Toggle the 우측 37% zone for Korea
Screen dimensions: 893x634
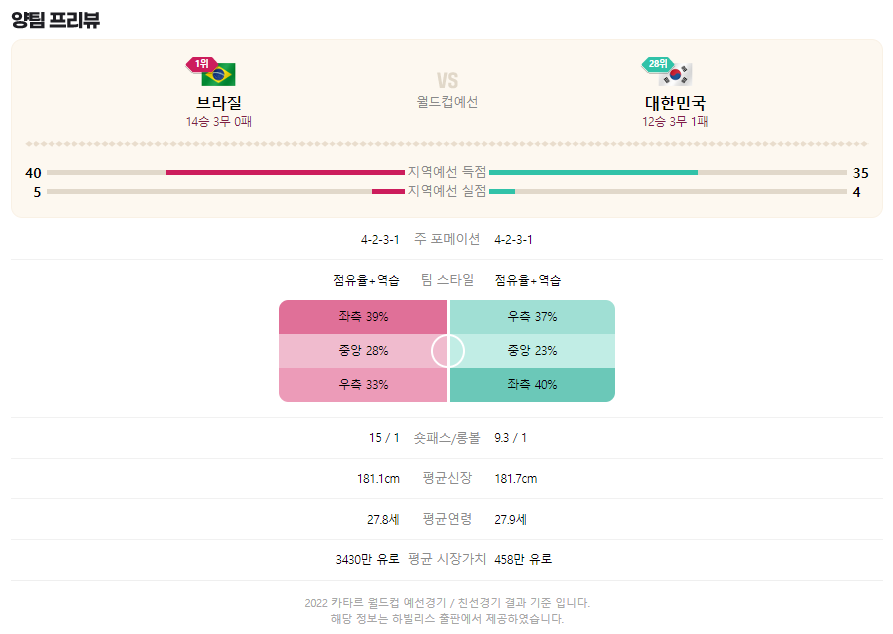pyautogui.click(x=531, y=315)
